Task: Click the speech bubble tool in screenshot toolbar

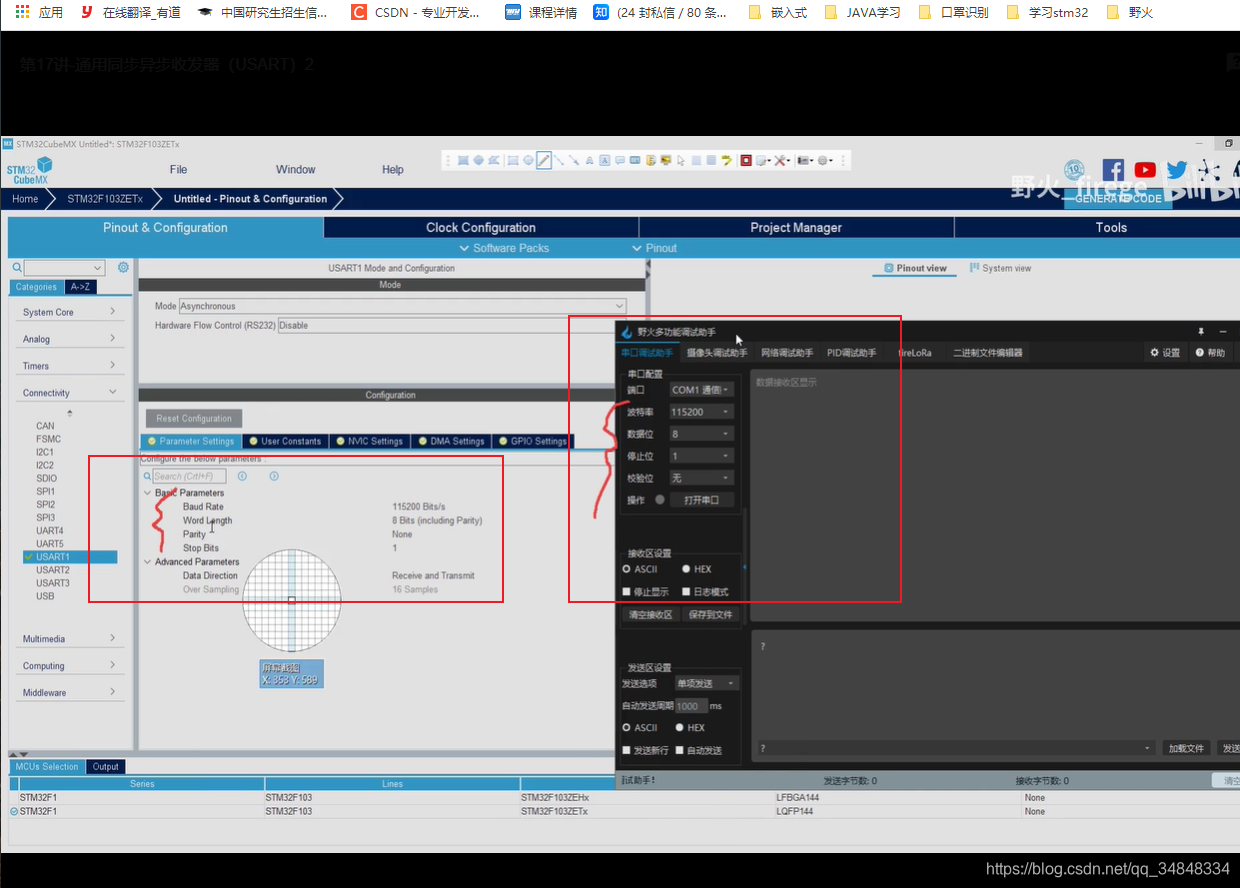Action: pos(620,160)
